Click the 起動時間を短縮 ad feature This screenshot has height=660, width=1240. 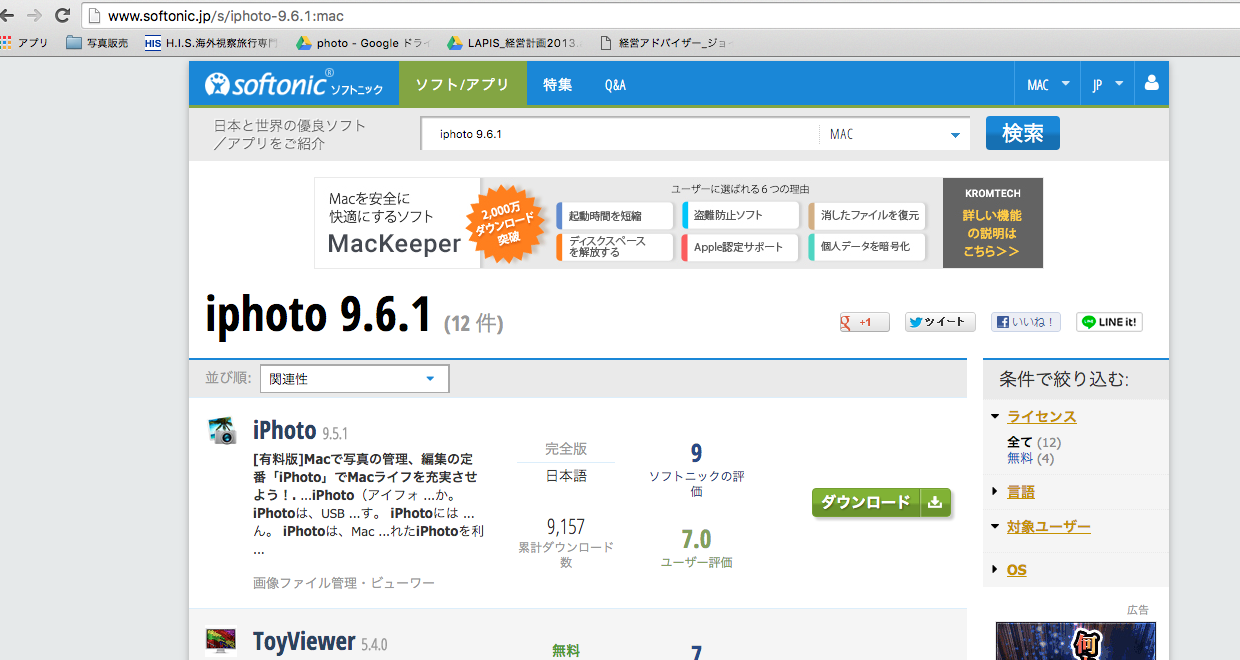pyautogui.click(x=614, y=216)
